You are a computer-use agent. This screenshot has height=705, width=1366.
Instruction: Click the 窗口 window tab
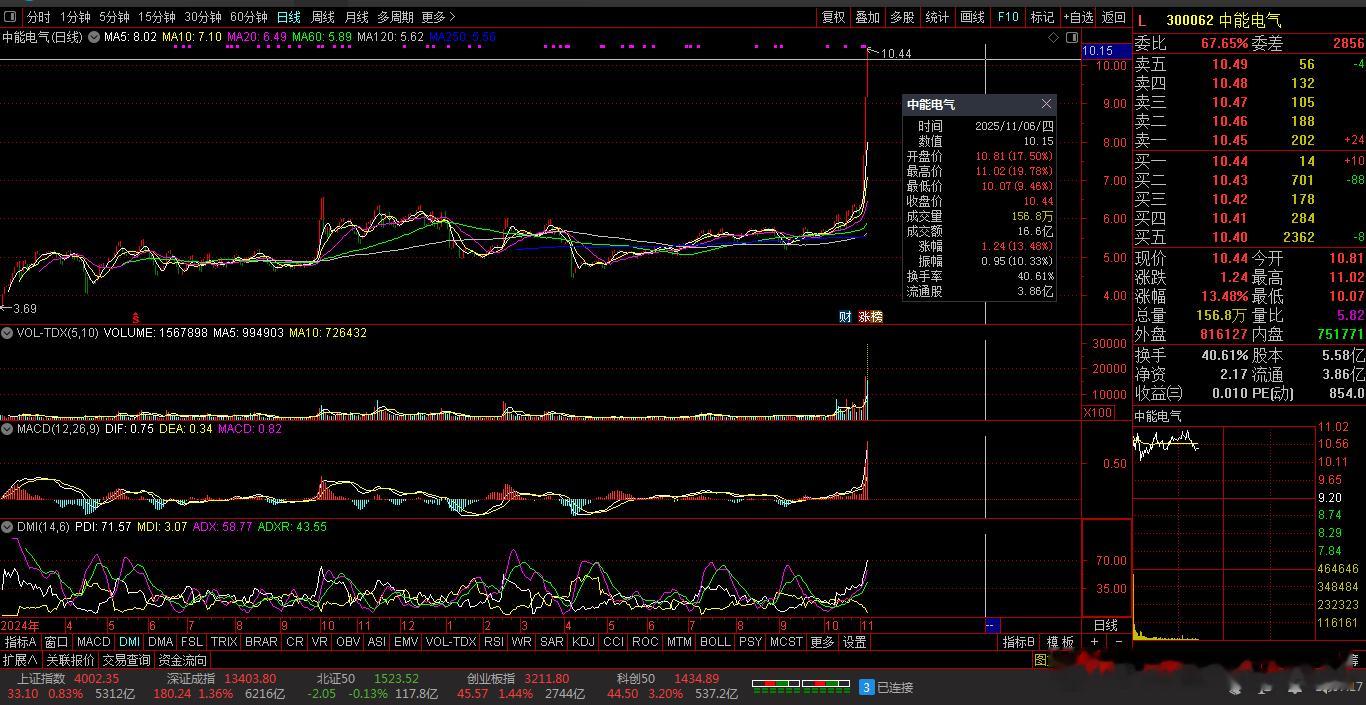point(56,642)
